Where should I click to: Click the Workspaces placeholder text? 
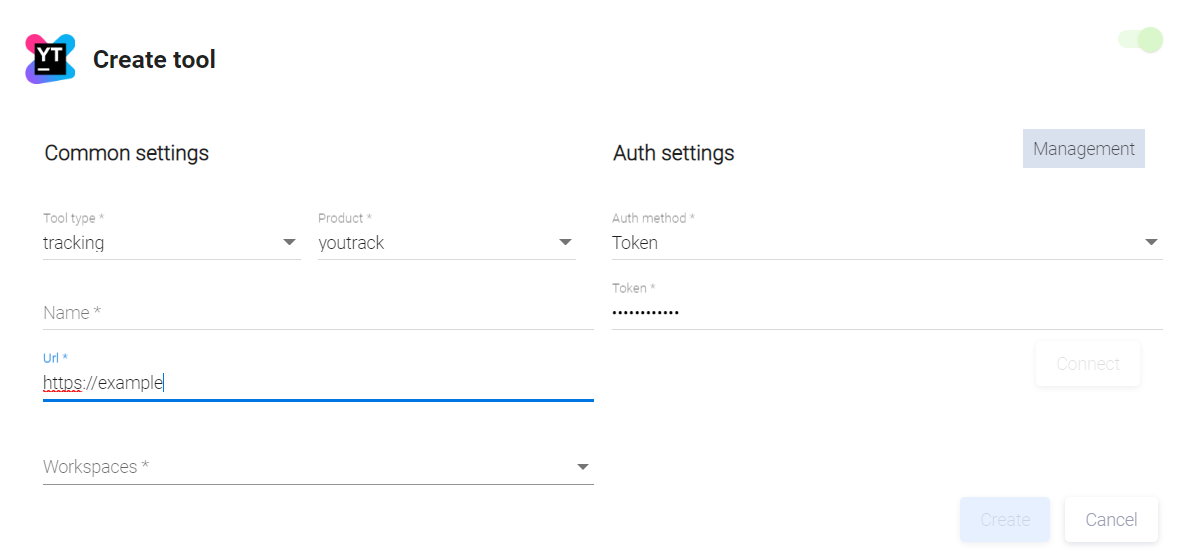96,467
